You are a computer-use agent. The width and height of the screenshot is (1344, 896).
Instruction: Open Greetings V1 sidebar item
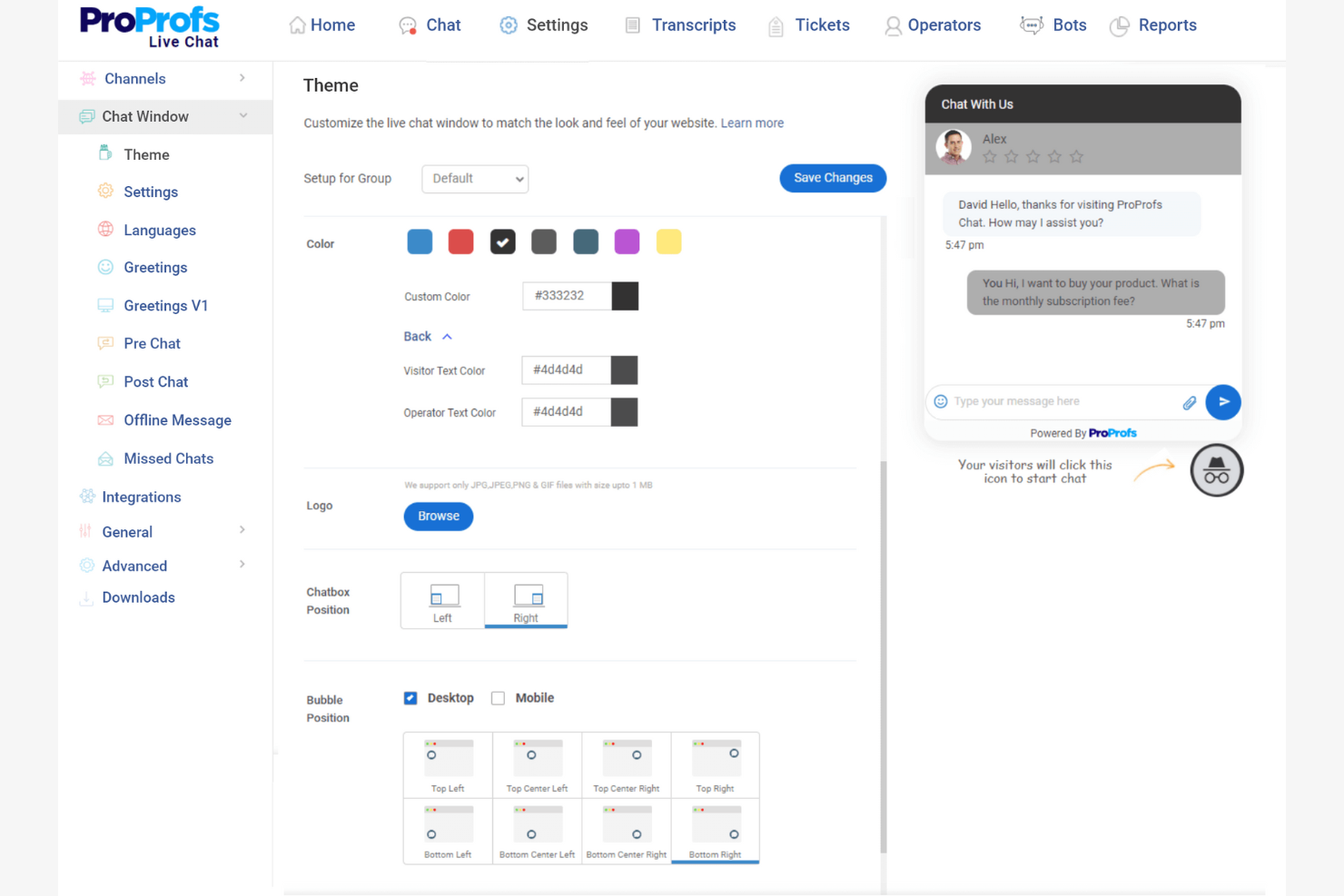click(165, 306)
